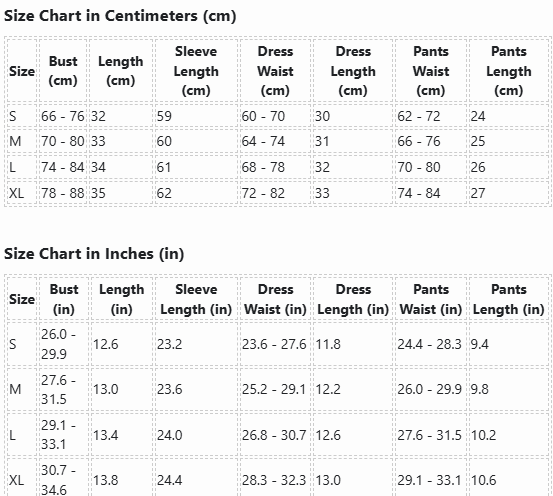Click the 25.2 - 29.1 dress waist cell
553x496 pixels.
tap(274, 389)
